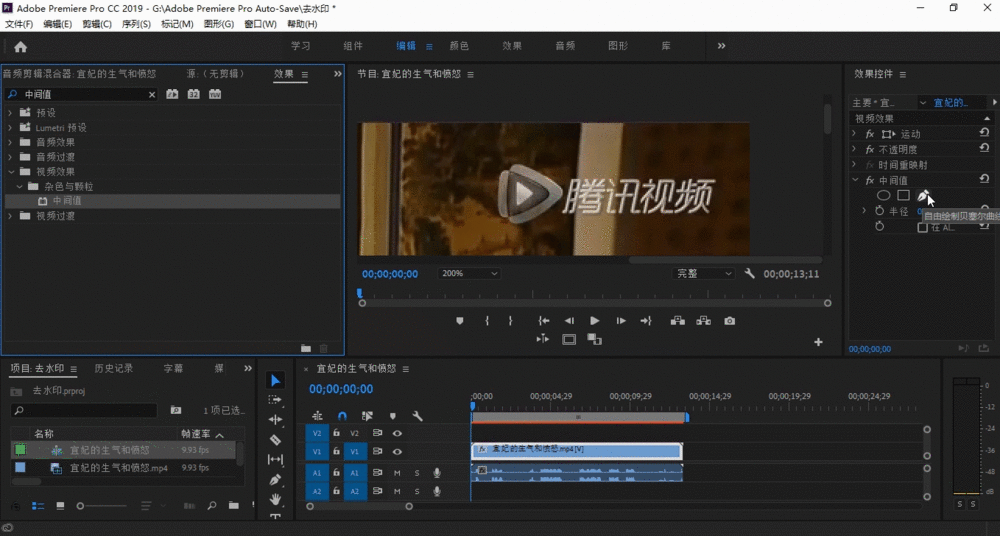
Task: Create new custom bin in effects panel
Action: coord(306,348)
